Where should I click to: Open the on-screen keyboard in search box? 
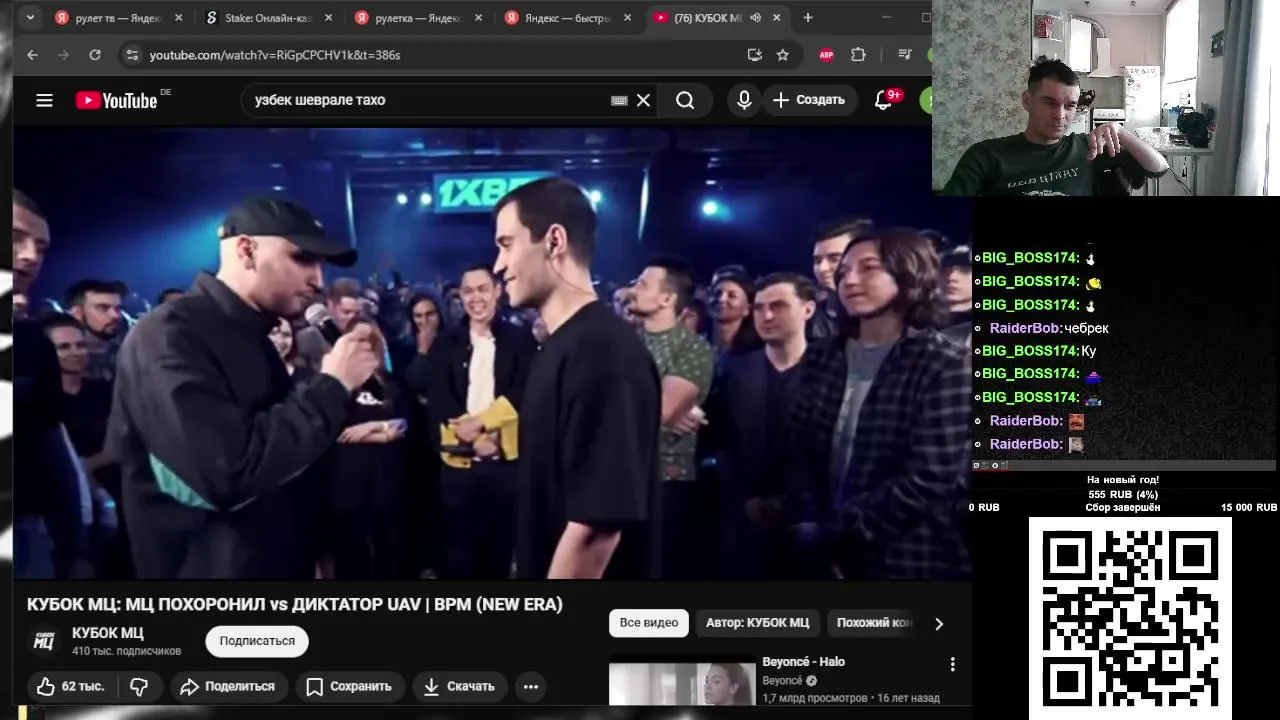coord(619,100)
